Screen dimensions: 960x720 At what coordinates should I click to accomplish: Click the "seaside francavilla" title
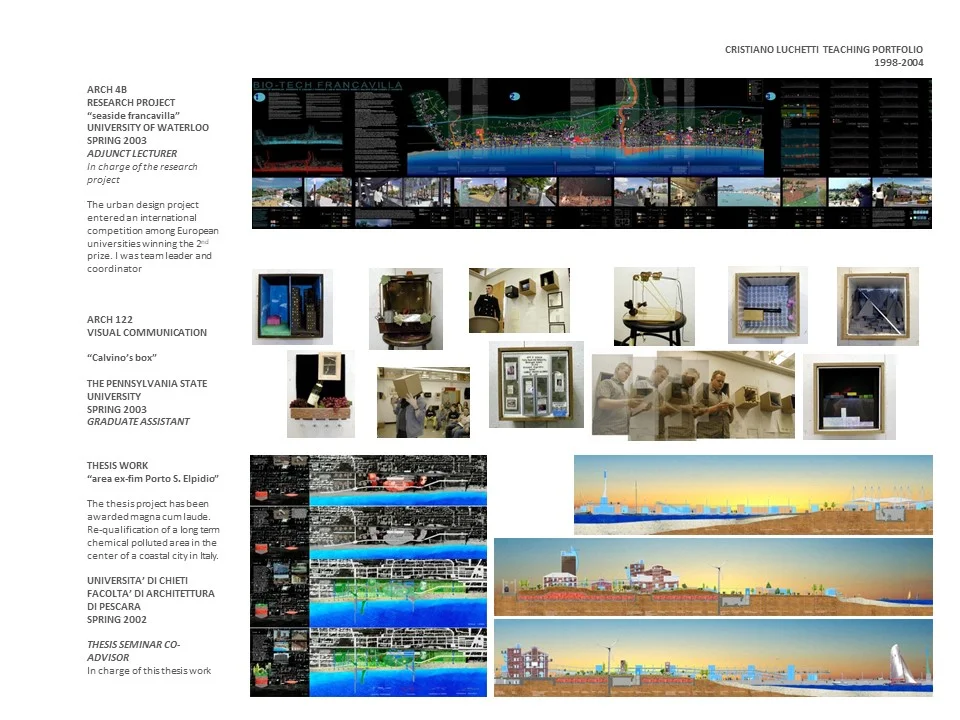pos(133,115)
